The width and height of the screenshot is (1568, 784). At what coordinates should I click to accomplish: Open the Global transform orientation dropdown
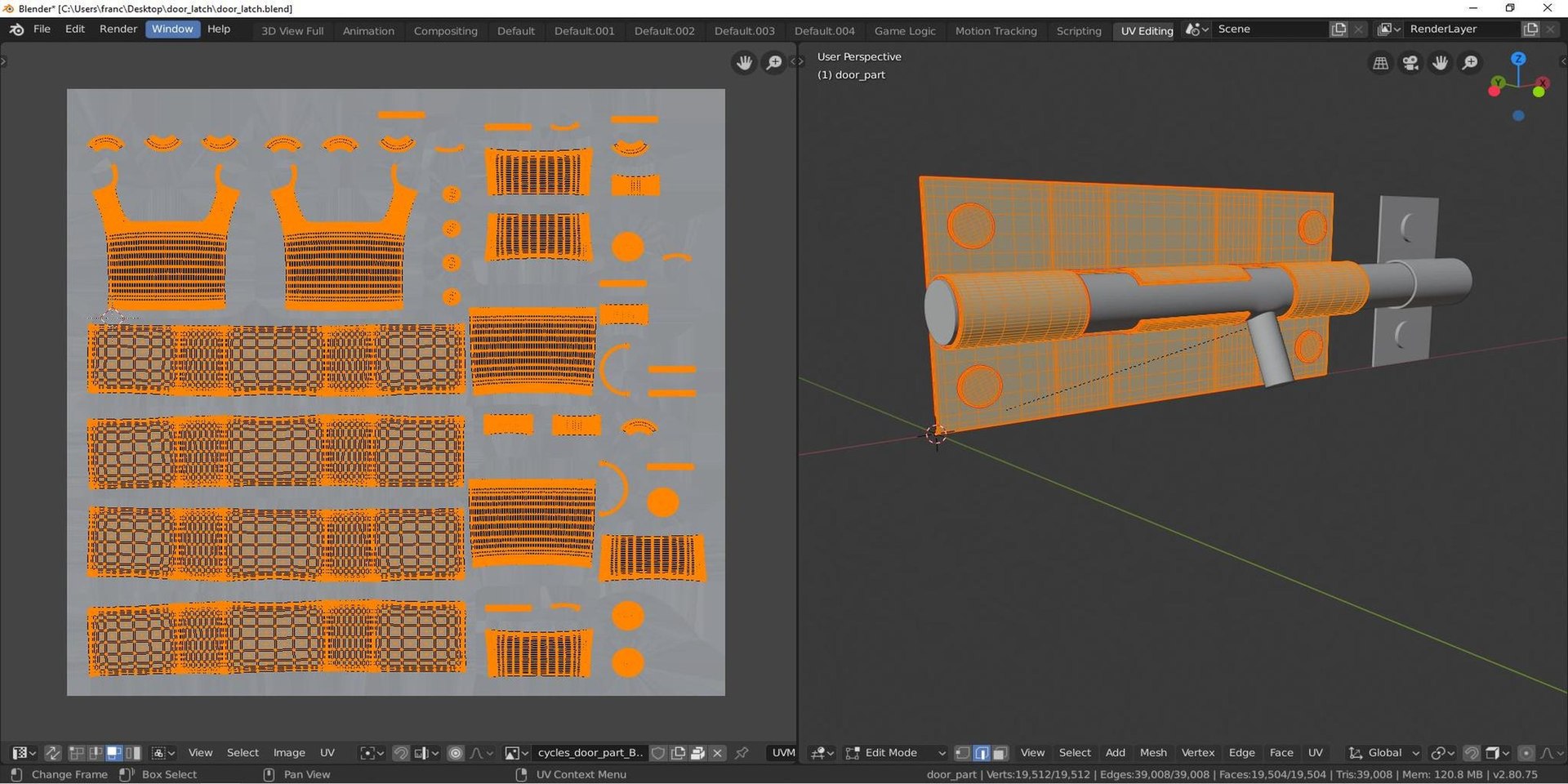pyautogui.click(x=1383, y=753)
